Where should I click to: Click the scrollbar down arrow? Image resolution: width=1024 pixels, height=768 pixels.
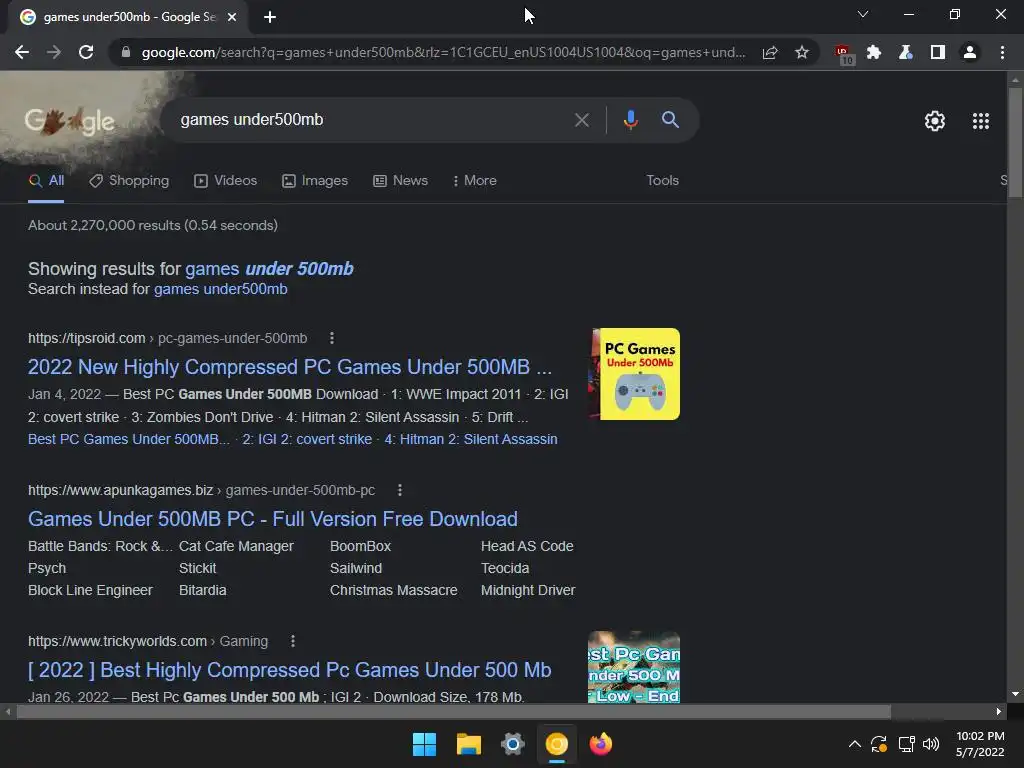[x=1015, y=694]
